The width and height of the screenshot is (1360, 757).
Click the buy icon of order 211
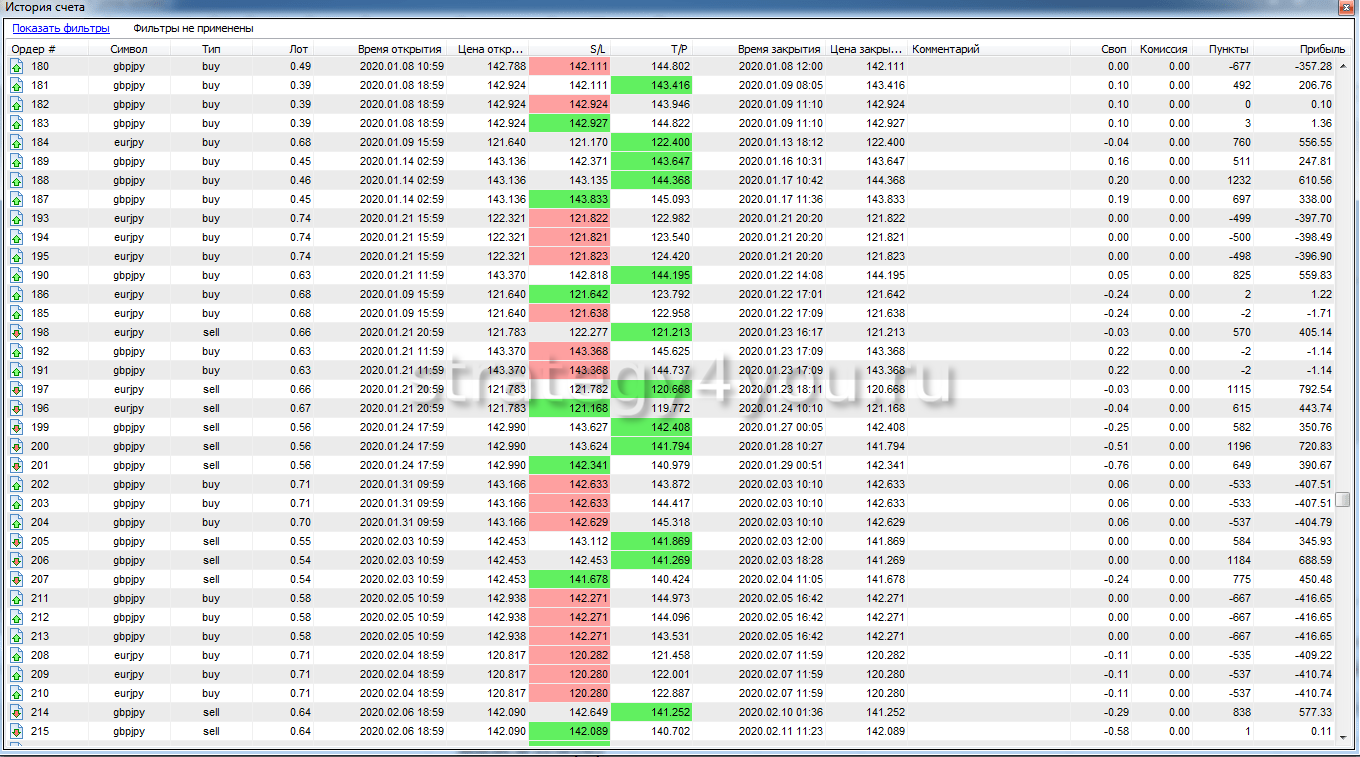click(x=17, y=599)
